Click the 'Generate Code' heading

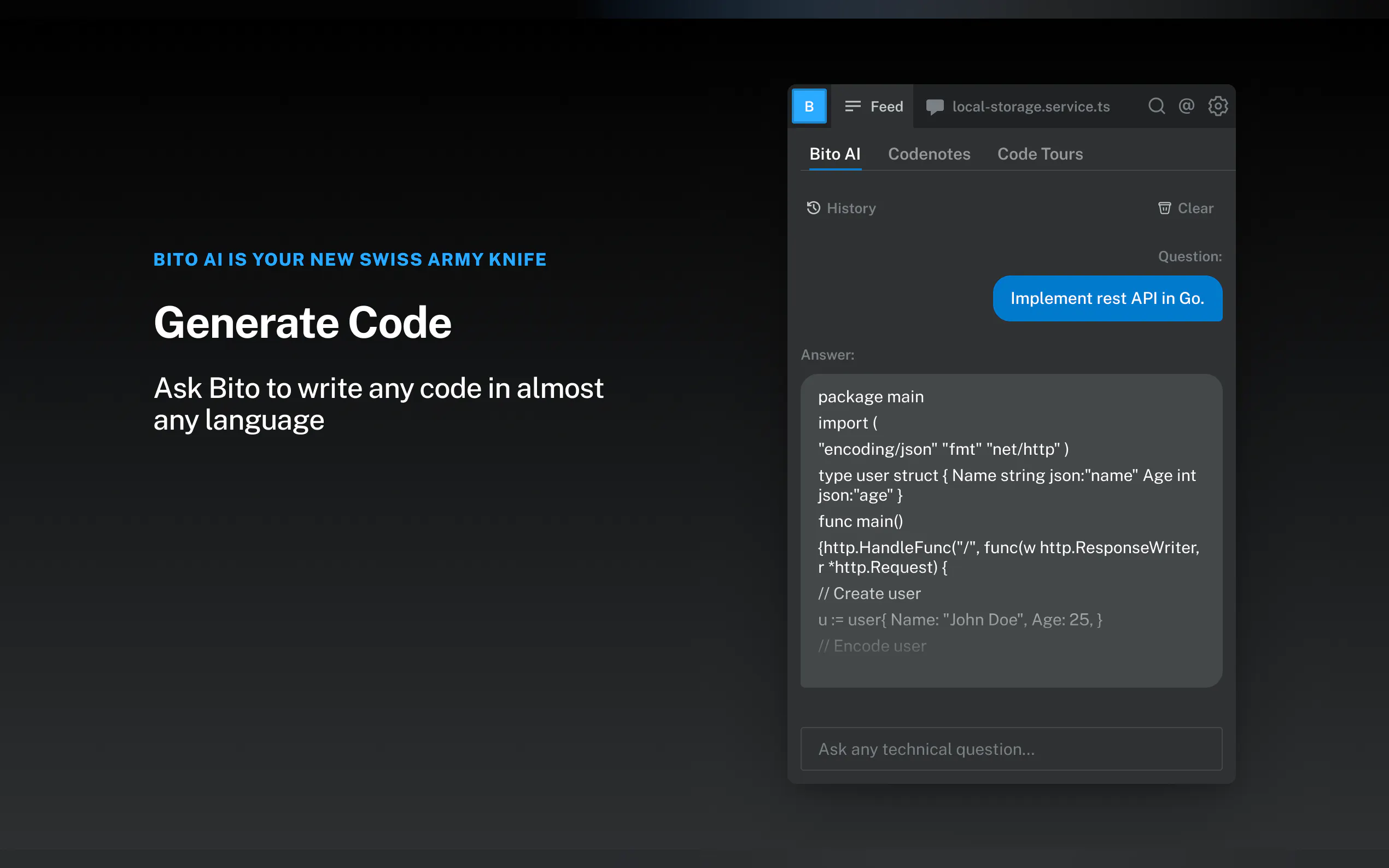point(302,322)
